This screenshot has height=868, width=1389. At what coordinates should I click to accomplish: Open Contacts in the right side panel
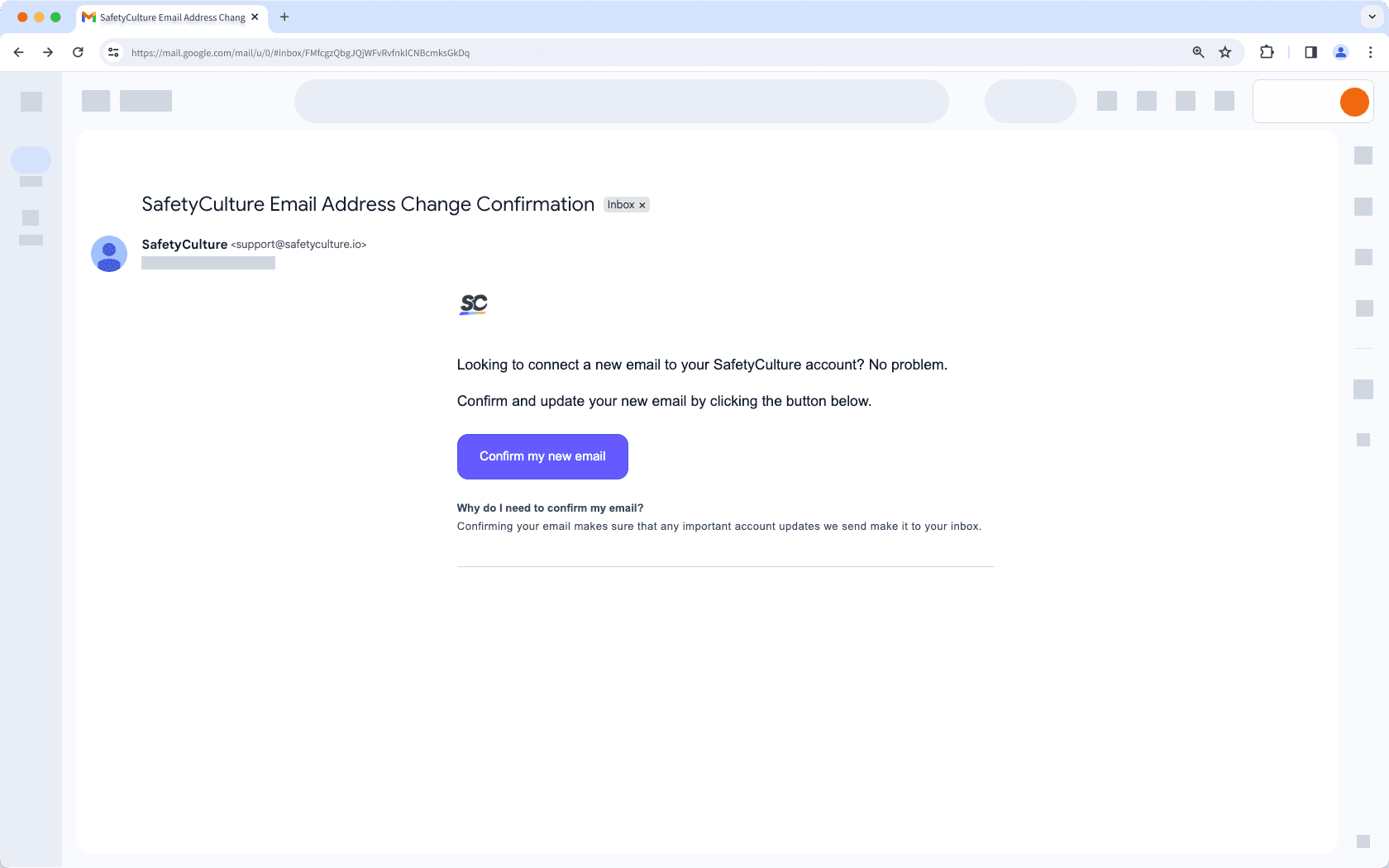1363,308
